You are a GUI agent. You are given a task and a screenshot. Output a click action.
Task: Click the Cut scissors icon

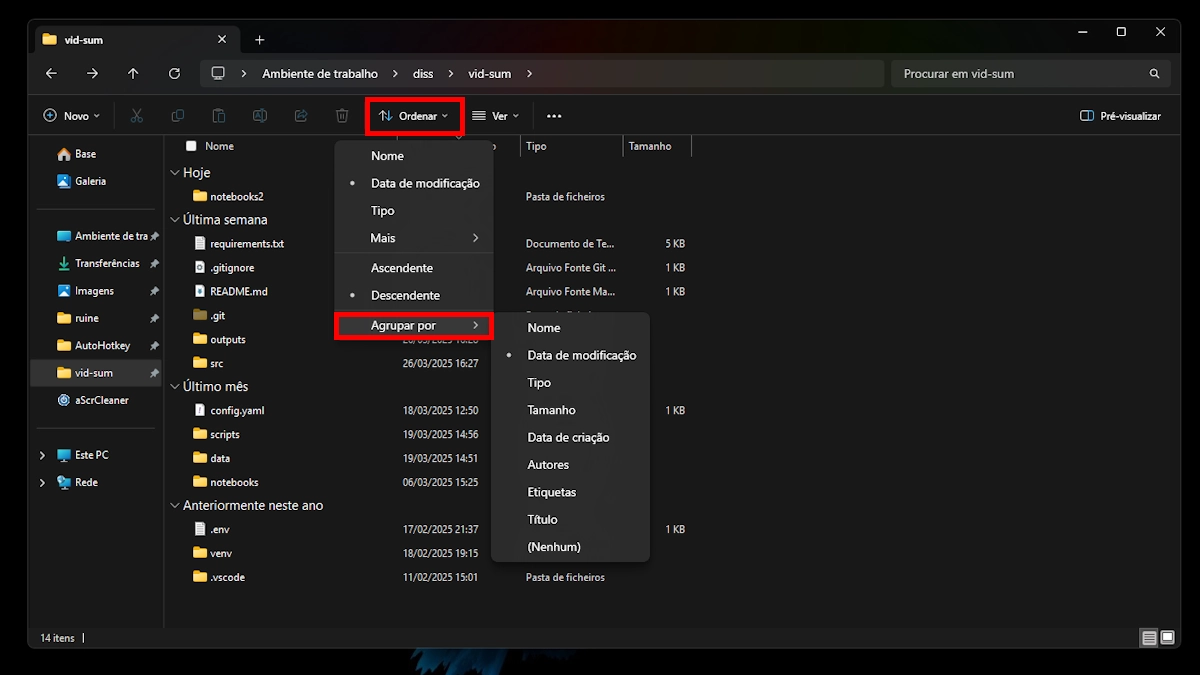pos(137,116)
